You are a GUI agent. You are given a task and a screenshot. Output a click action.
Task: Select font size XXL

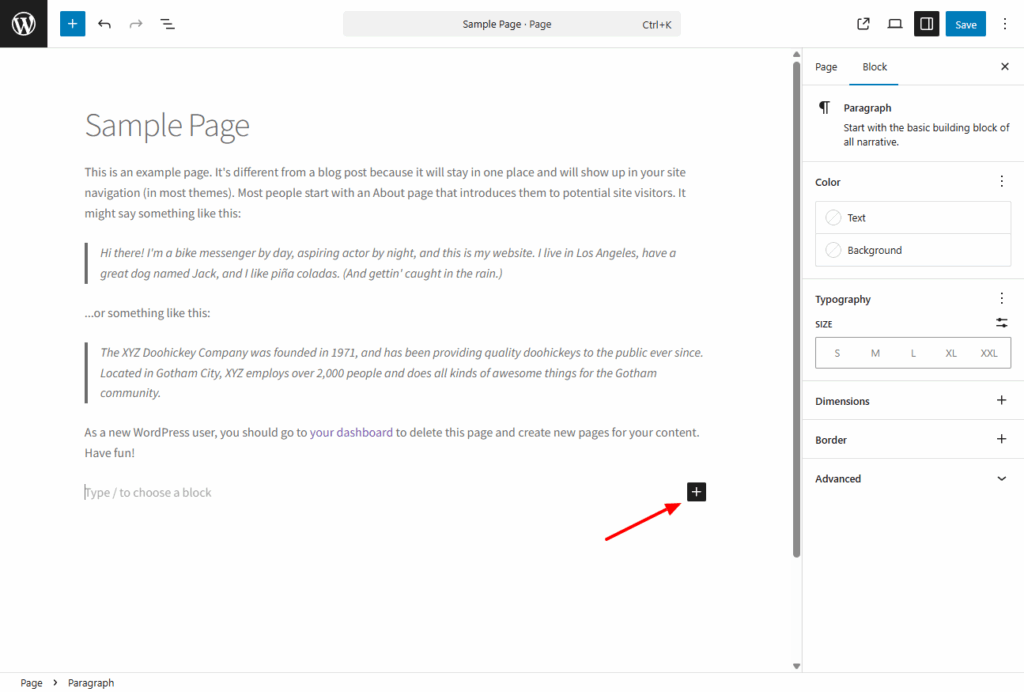pyautogui.click(x=988, y=353)
